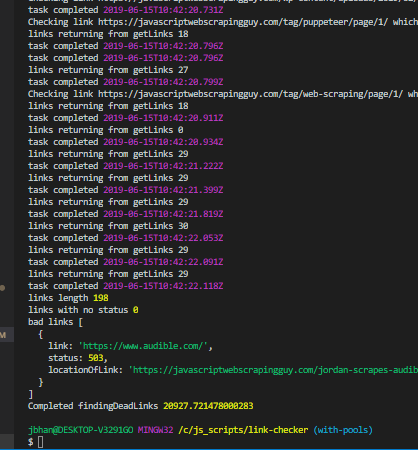The width and height of the screenshot is (418, 450).
Task: Click the locationOfLink jordan-scrapes URL
Action: 273,370
